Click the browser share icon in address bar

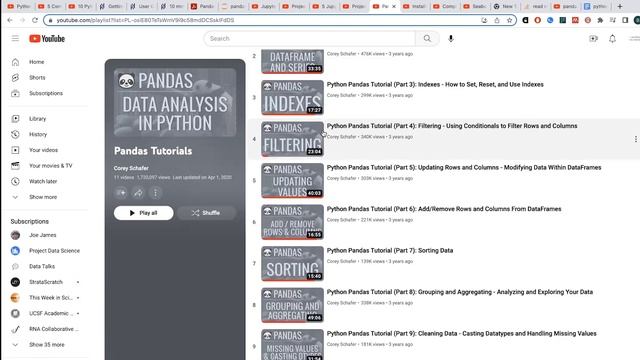click(x=497, y=20)
